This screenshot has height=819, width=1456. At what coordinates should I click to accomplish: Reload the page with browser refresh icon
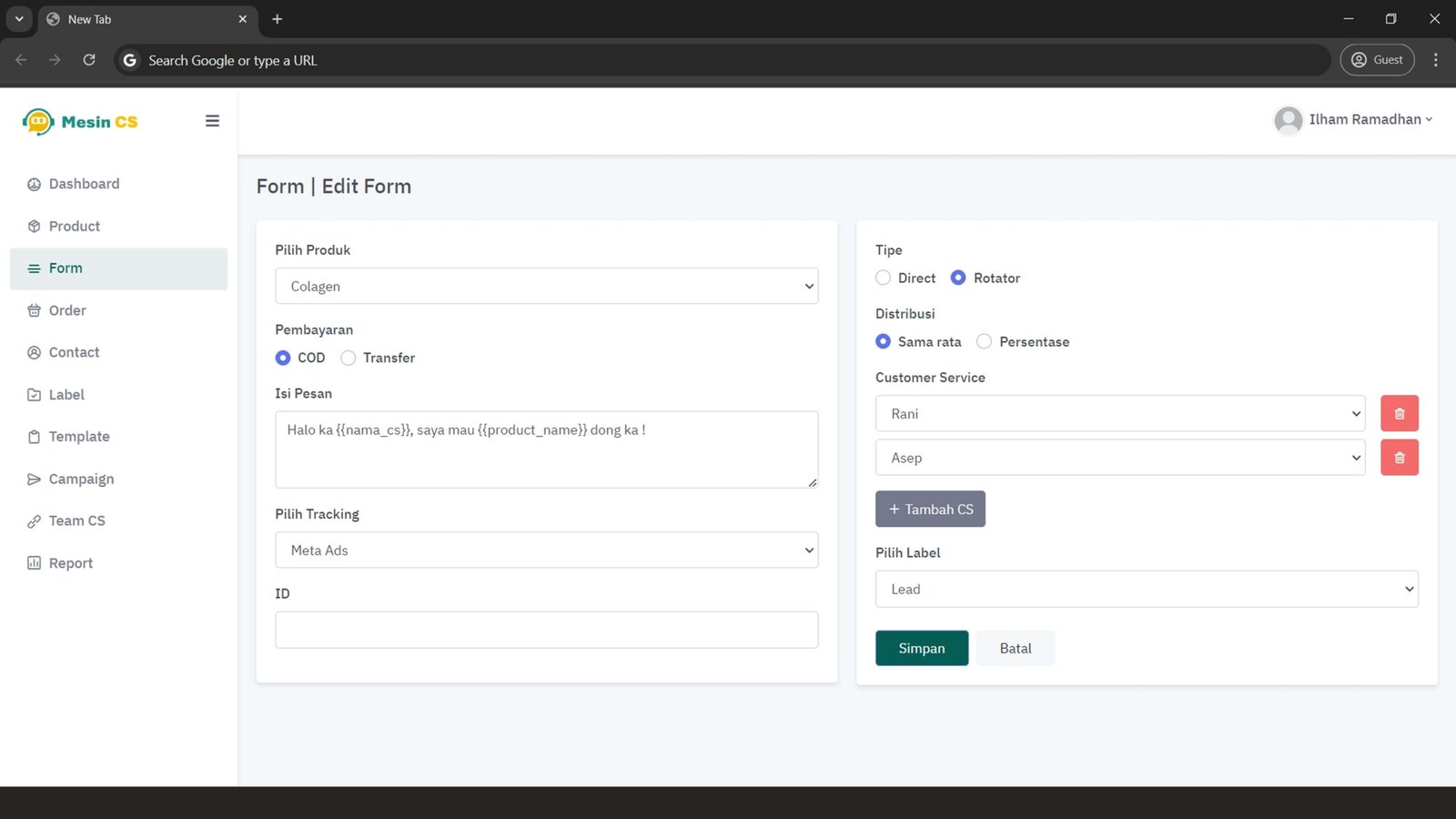tap(89, 60)
